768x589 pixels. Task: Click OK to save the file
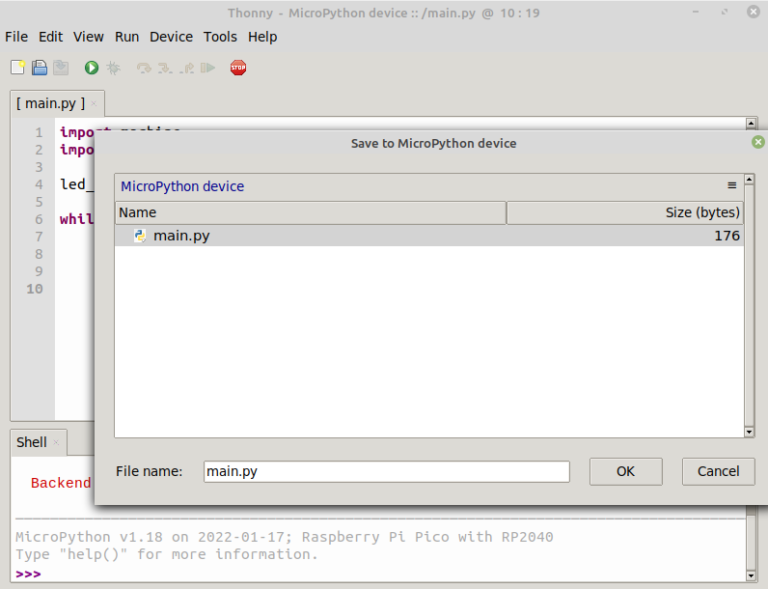(625, 471)
